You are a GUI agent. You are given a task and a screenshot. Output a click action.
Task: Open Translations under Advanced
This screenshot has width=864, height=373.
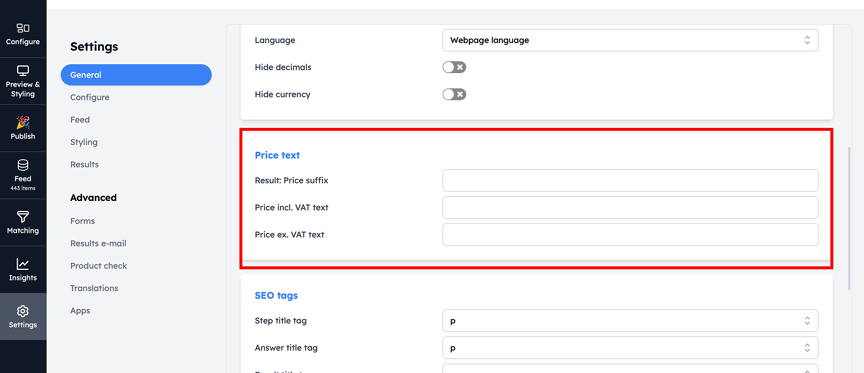pos(94,288)
